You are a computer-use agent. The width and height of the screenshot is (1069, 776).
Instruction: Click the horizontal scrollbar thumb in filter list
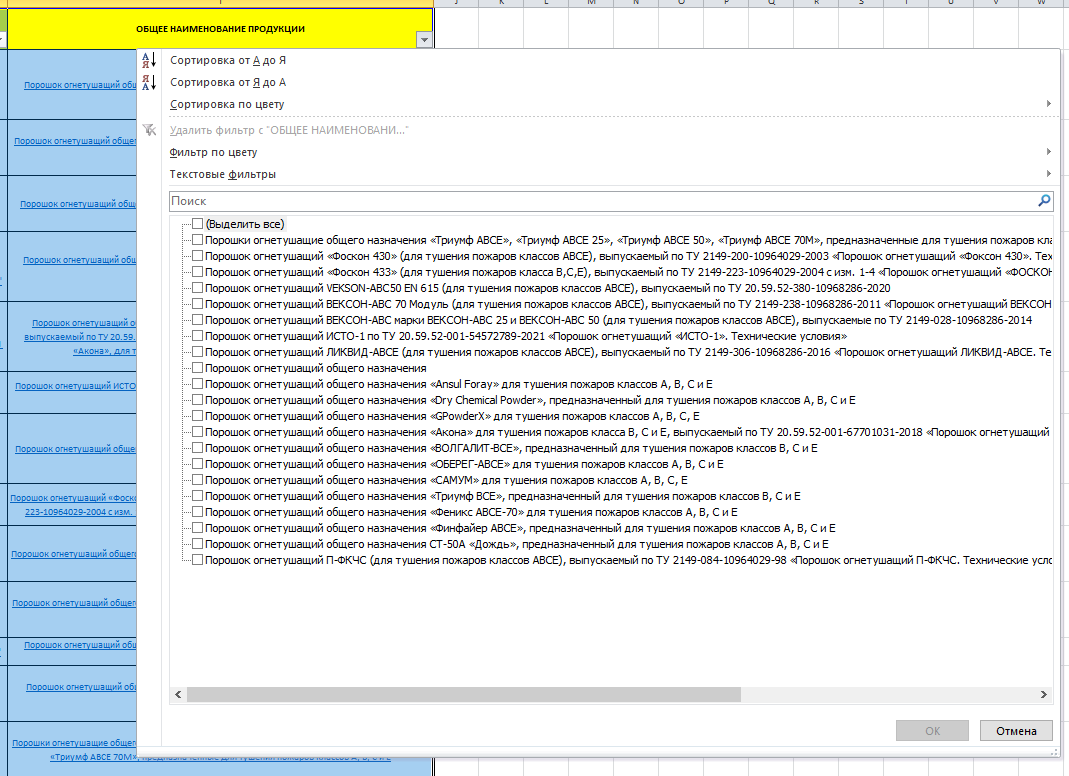coord(464,695)
